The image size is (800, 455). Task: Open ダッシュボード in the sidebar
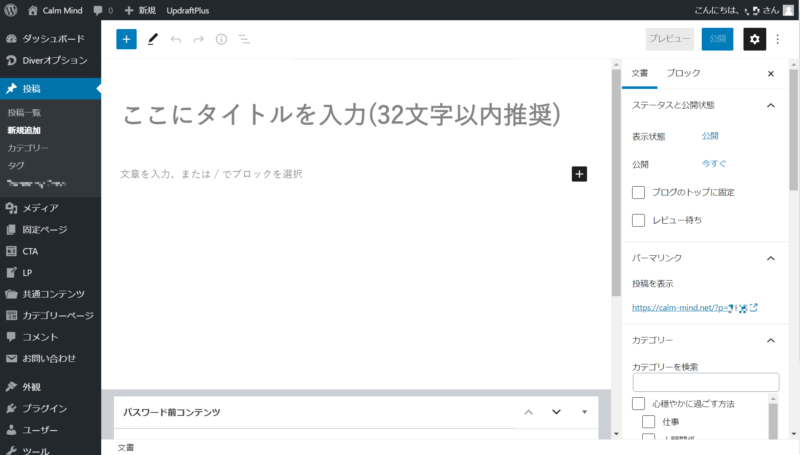click(51, 39)
